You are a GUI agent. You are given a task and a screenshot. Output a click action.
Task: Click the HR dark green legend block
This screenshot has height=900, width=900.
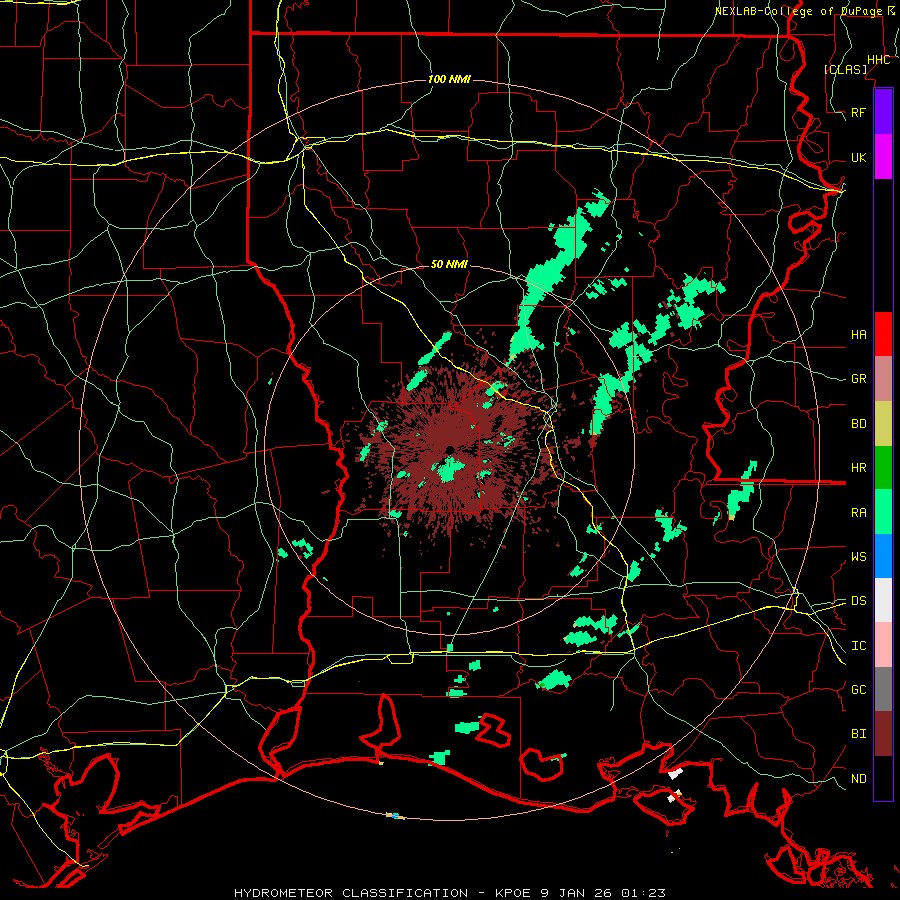(883, 468)
